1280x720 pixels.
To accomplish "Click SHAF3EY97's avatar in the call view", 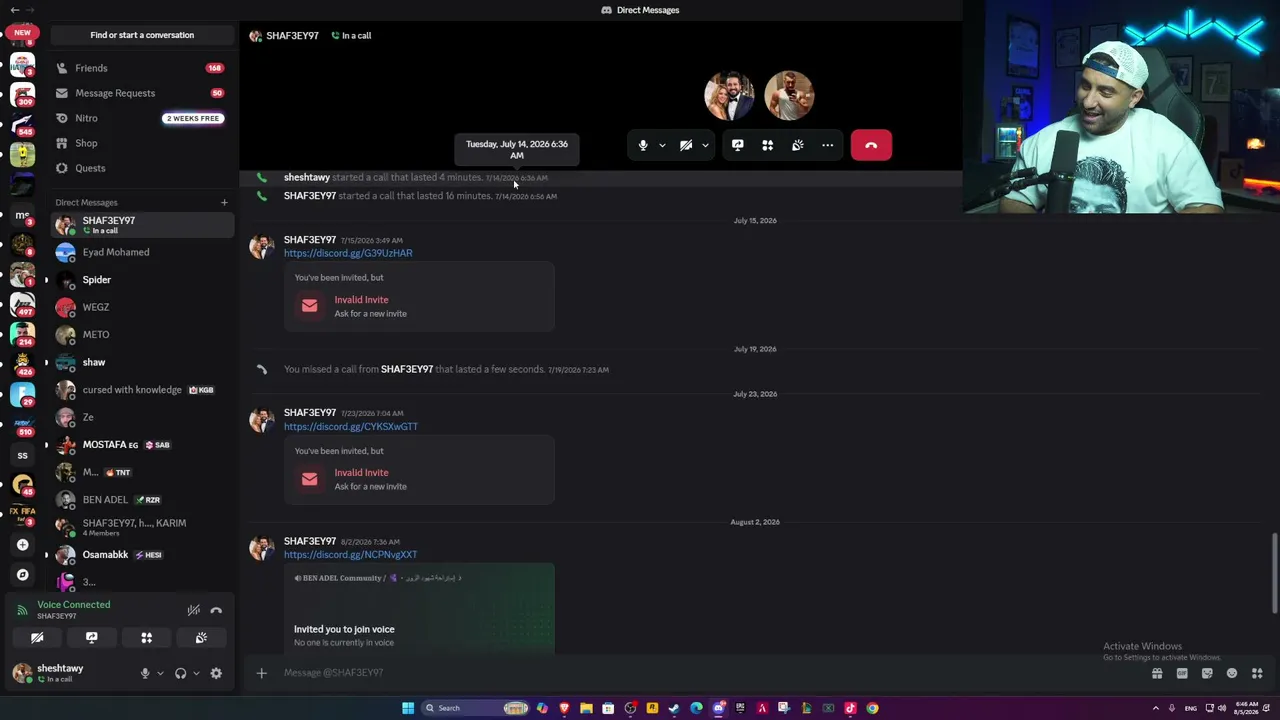I will (730, 95).
